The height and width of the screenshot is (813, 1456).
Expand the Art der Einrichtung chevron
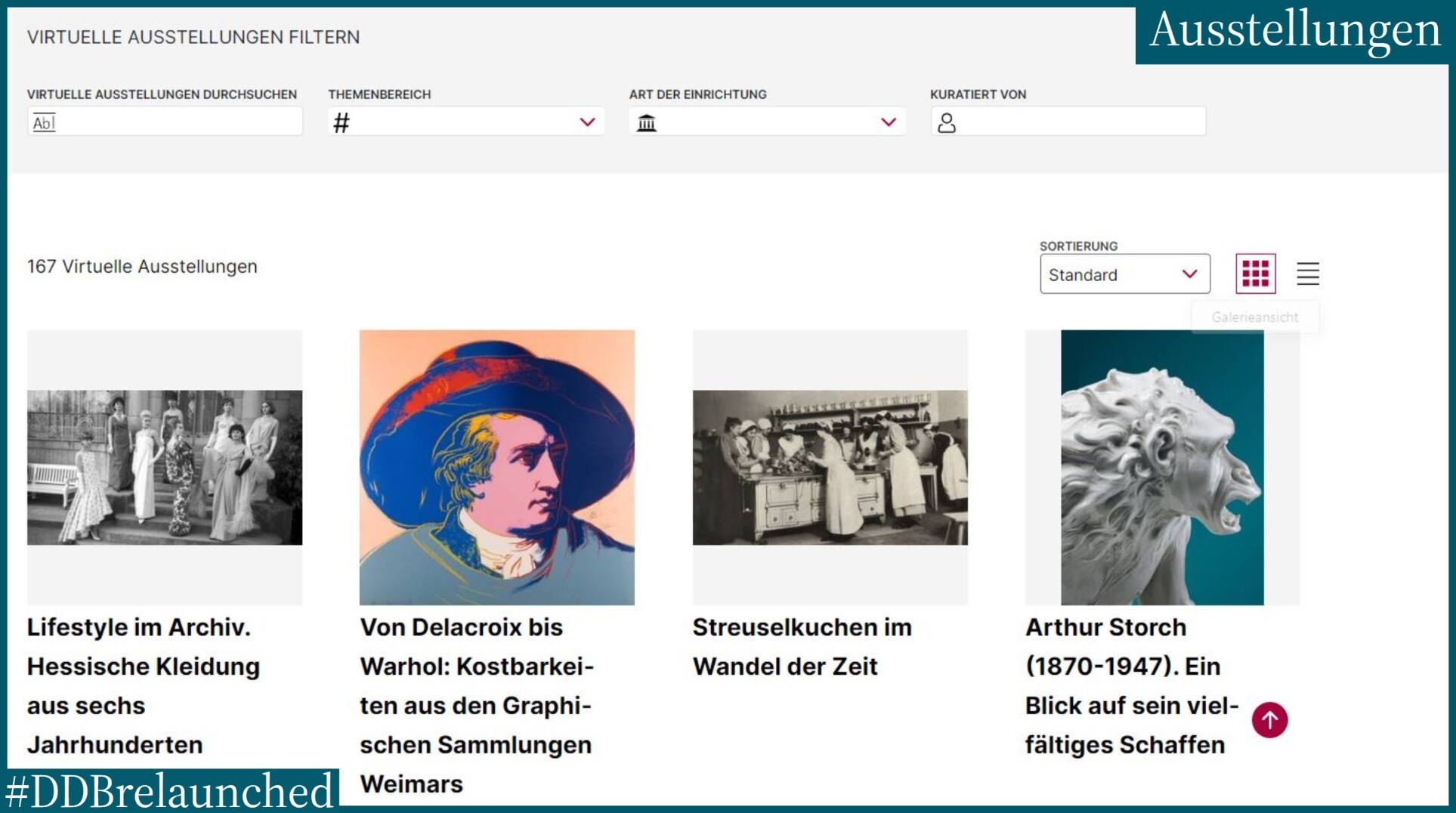pyautogui.click(x=888, y=122)
